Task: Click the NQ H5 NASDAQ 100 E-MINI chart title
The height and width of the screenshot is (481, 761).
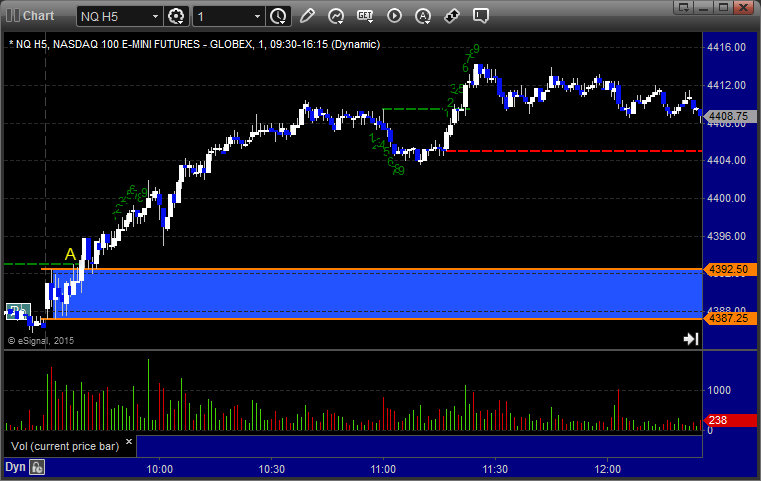Action: [x=194, y=44]
